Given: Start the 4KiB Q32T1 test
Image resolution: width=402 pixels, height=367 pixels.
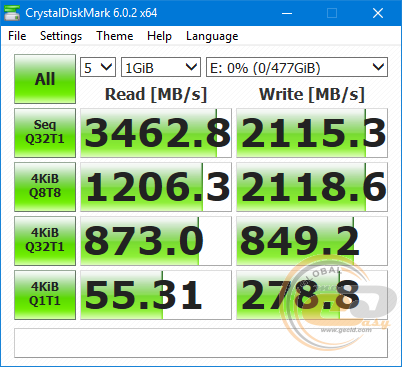Looking at the screenshot, I should 45,241.
